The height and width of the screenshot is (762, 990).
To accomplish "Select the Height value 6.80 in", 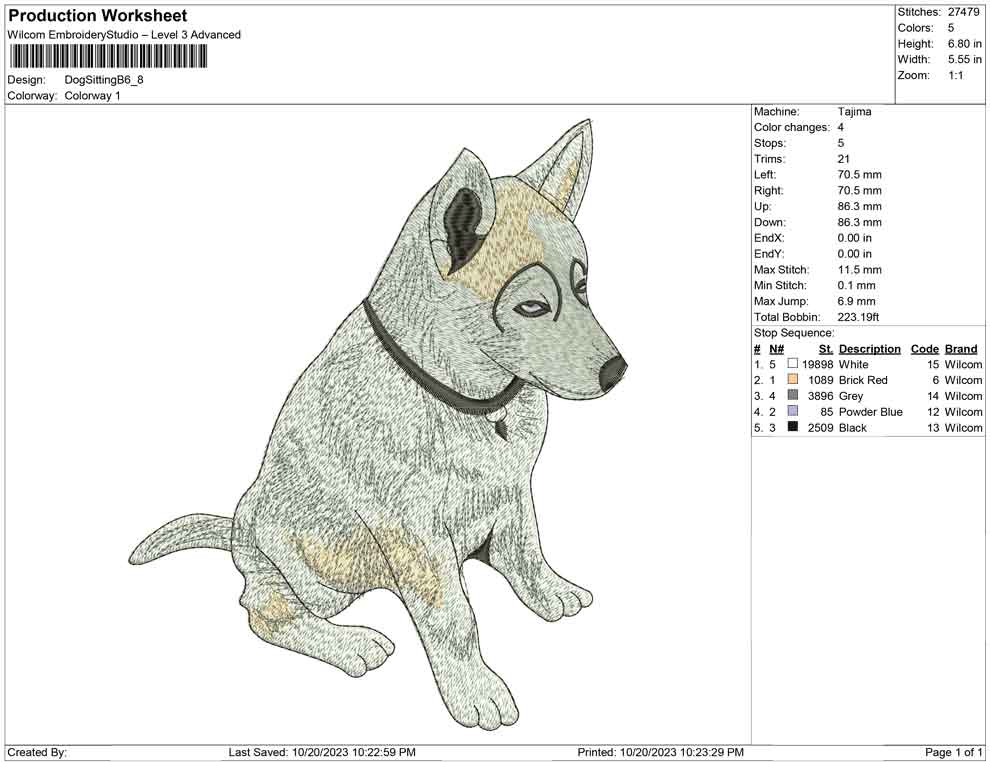I will 964,44.
